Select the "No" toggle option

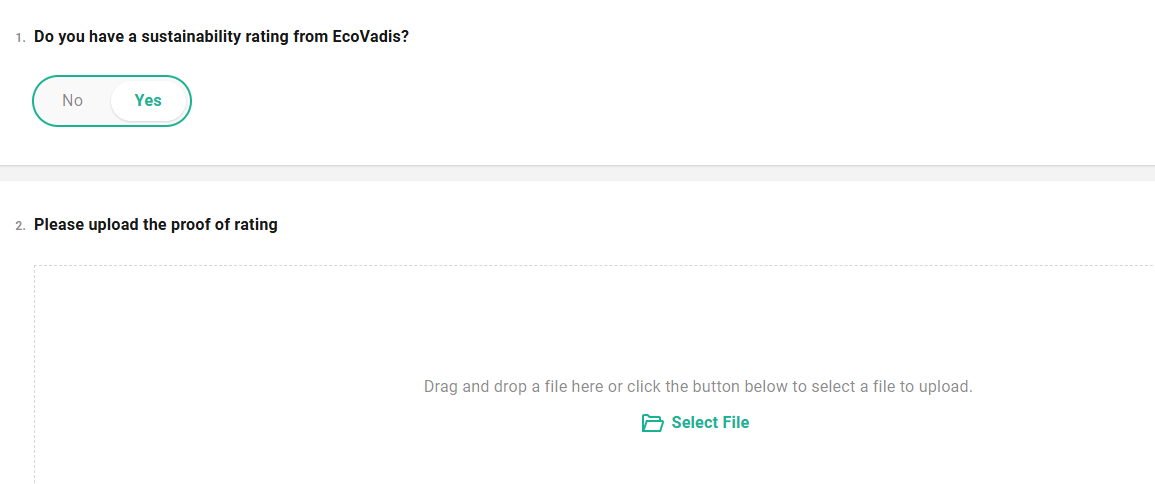(x=72, y=101)
